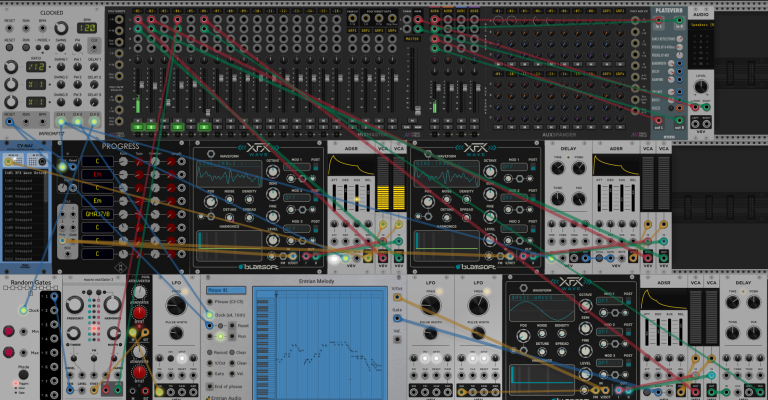768x400 pixels.
Task: Toggle the Mode button on Random Gates
Action: click(x=23, y=374)
